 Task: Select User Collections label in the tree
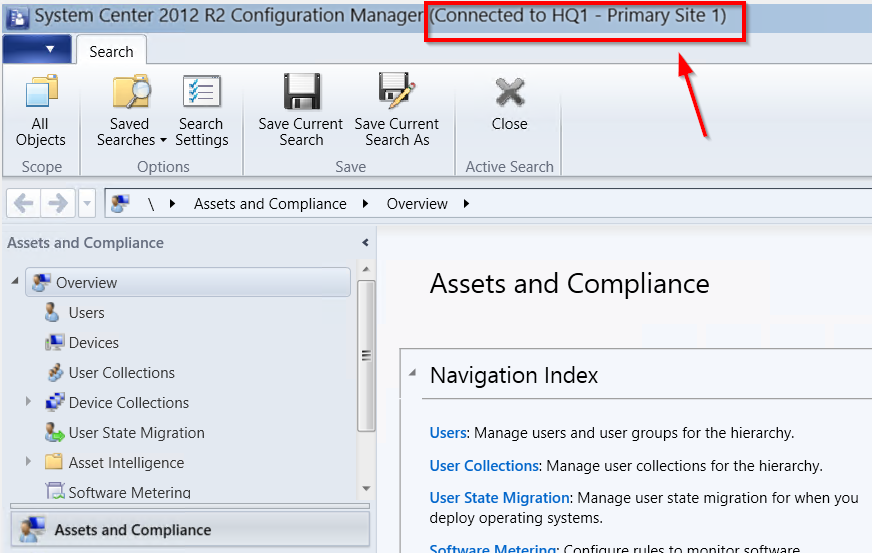coord(122,373)
